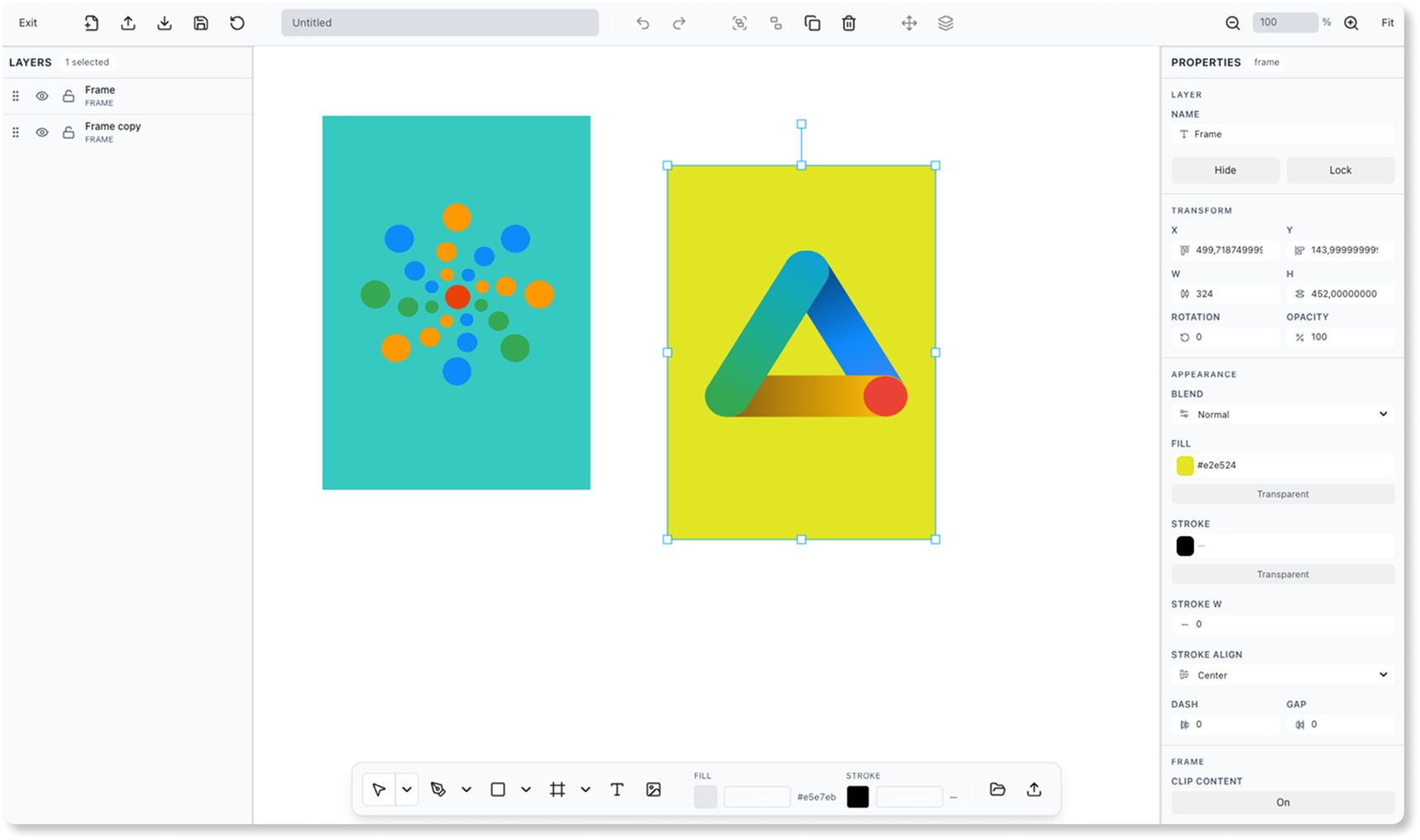The width and height of the screenshot is (1420, 840).
Task: Select the Text tool
Action: point(616,789)
